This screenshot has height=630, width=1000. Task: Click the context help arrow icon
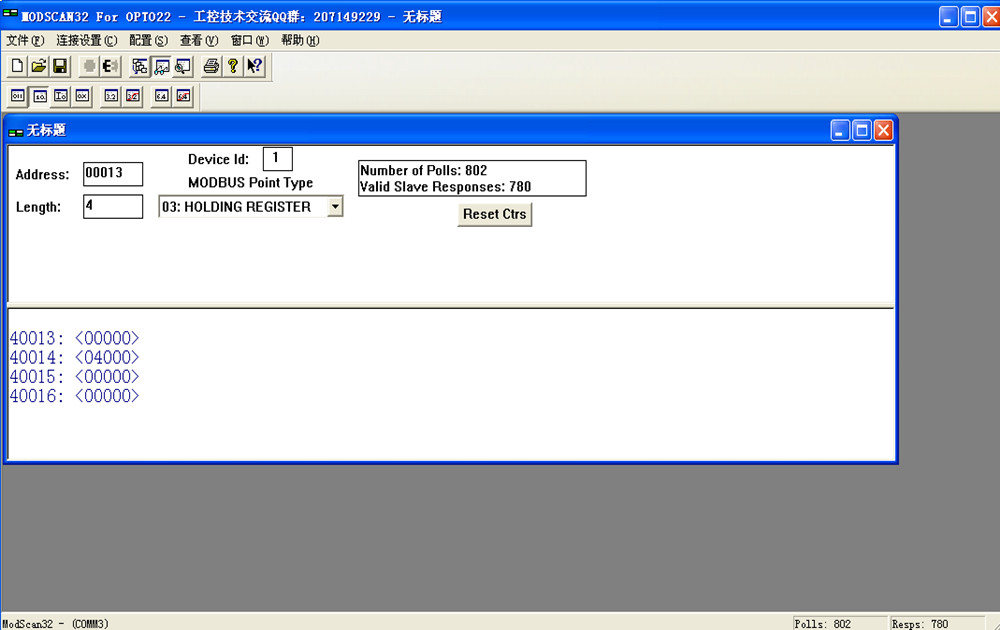(254, 67)
